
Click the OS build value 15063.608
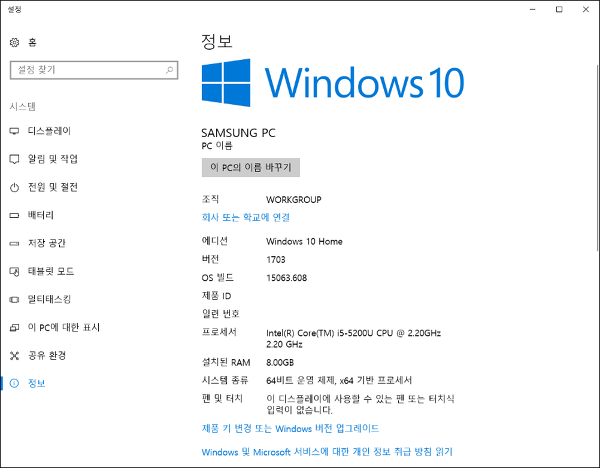tap(286, 278)
